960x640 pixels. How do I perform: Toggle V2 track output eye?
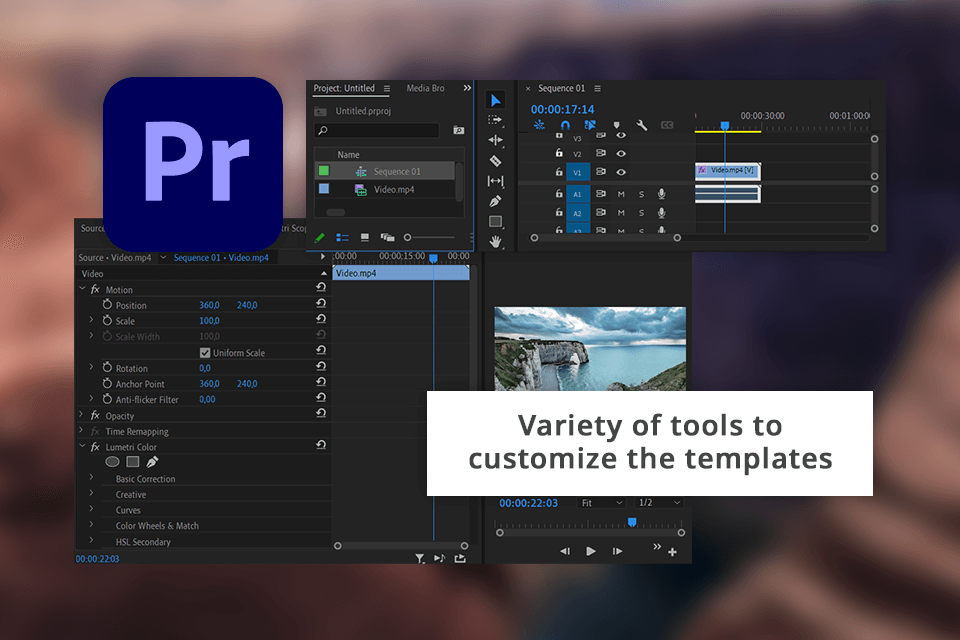(621, 154)
